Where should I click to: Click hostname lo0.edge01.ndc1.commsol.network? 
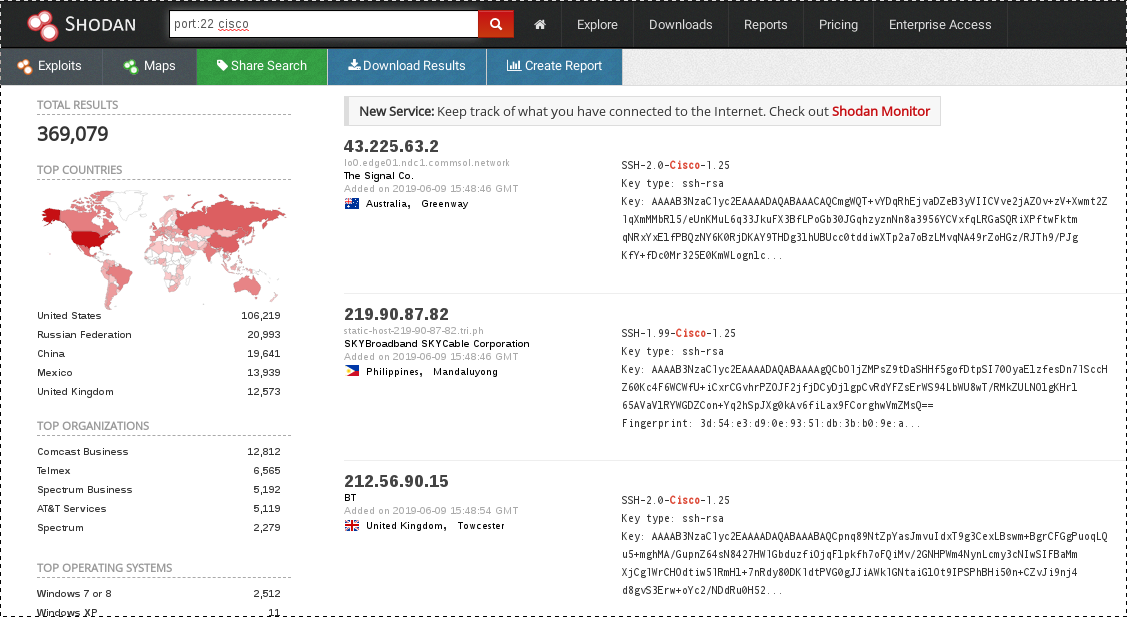427,163
